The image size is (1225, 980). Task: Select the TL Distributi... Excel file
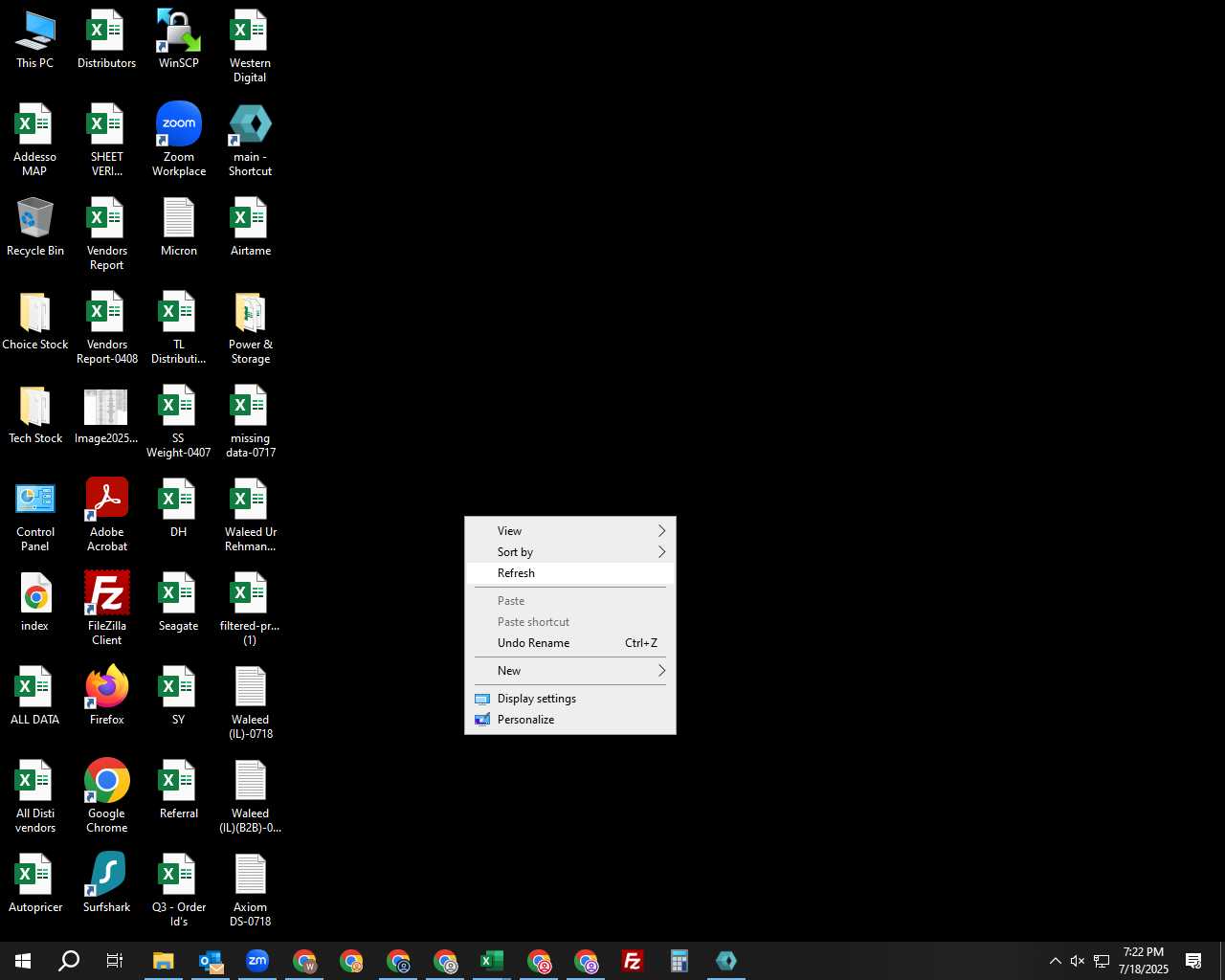179,328
